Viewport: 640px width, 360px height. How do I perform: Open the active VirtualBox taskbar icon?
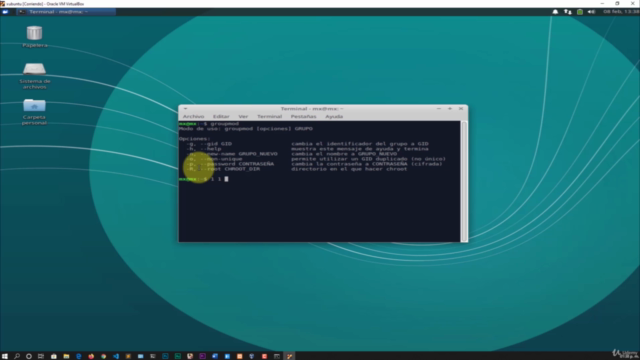click(289, 356)
